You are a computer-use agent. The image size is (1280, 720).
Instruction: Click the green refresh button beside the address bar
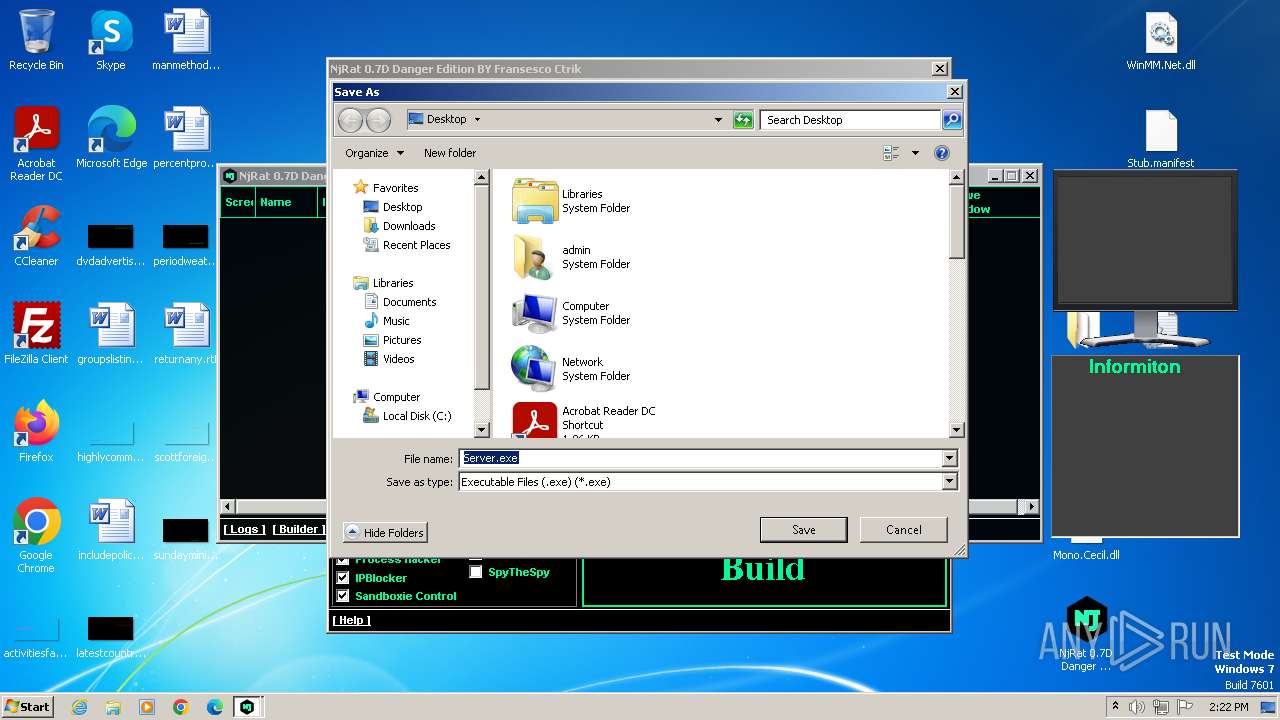742,120
